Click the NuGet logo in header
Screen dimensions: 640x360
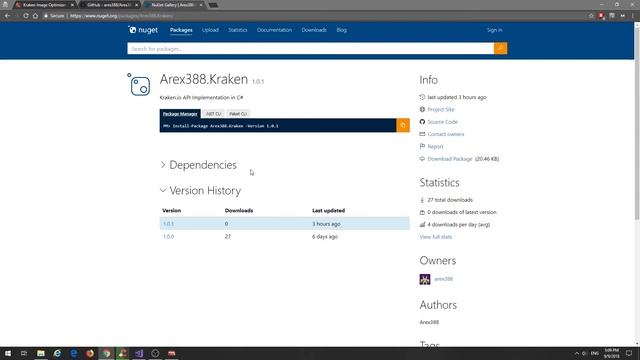(x=143, y=30)
